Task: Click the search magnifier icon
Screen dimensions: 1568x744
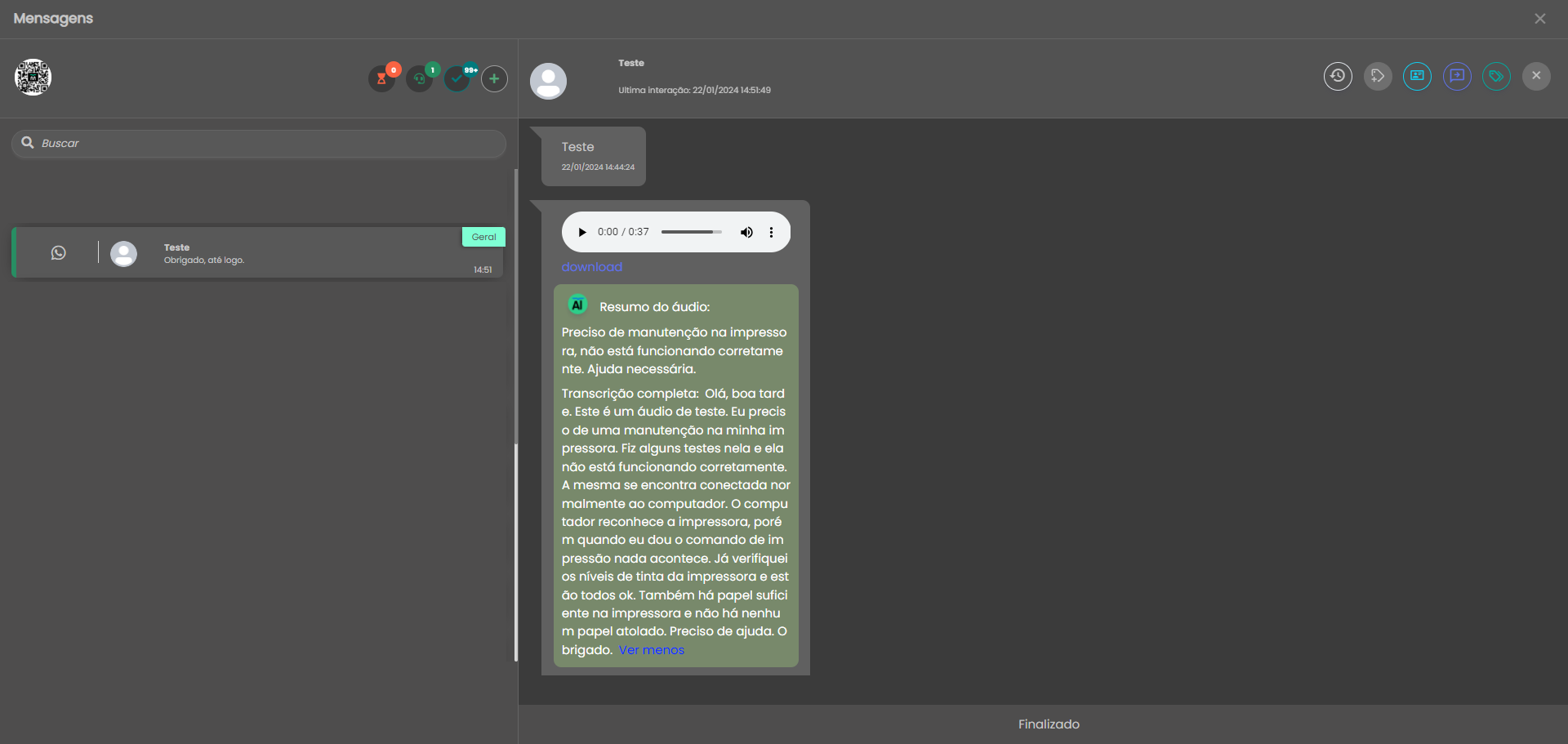Action: 28,143
